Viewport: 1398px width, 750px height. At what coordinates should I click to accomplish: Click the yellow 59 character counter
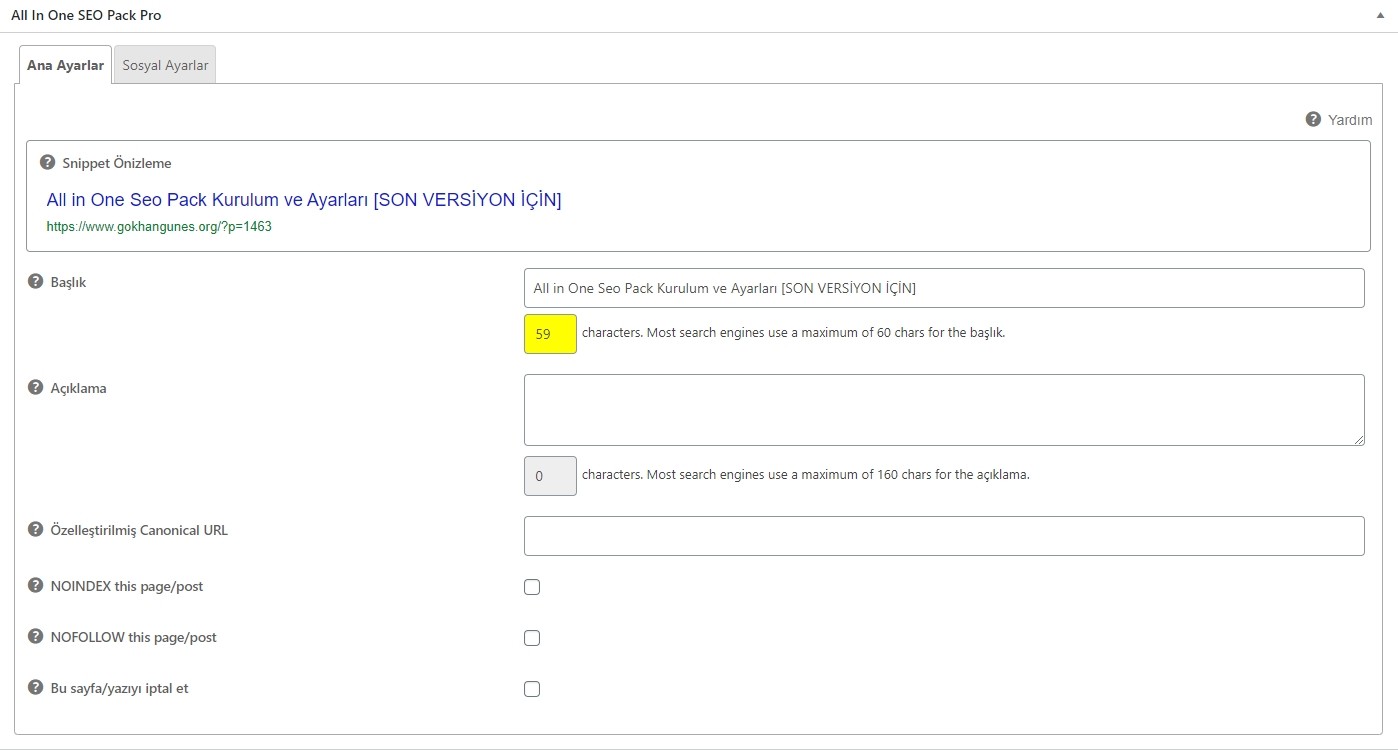550,334
